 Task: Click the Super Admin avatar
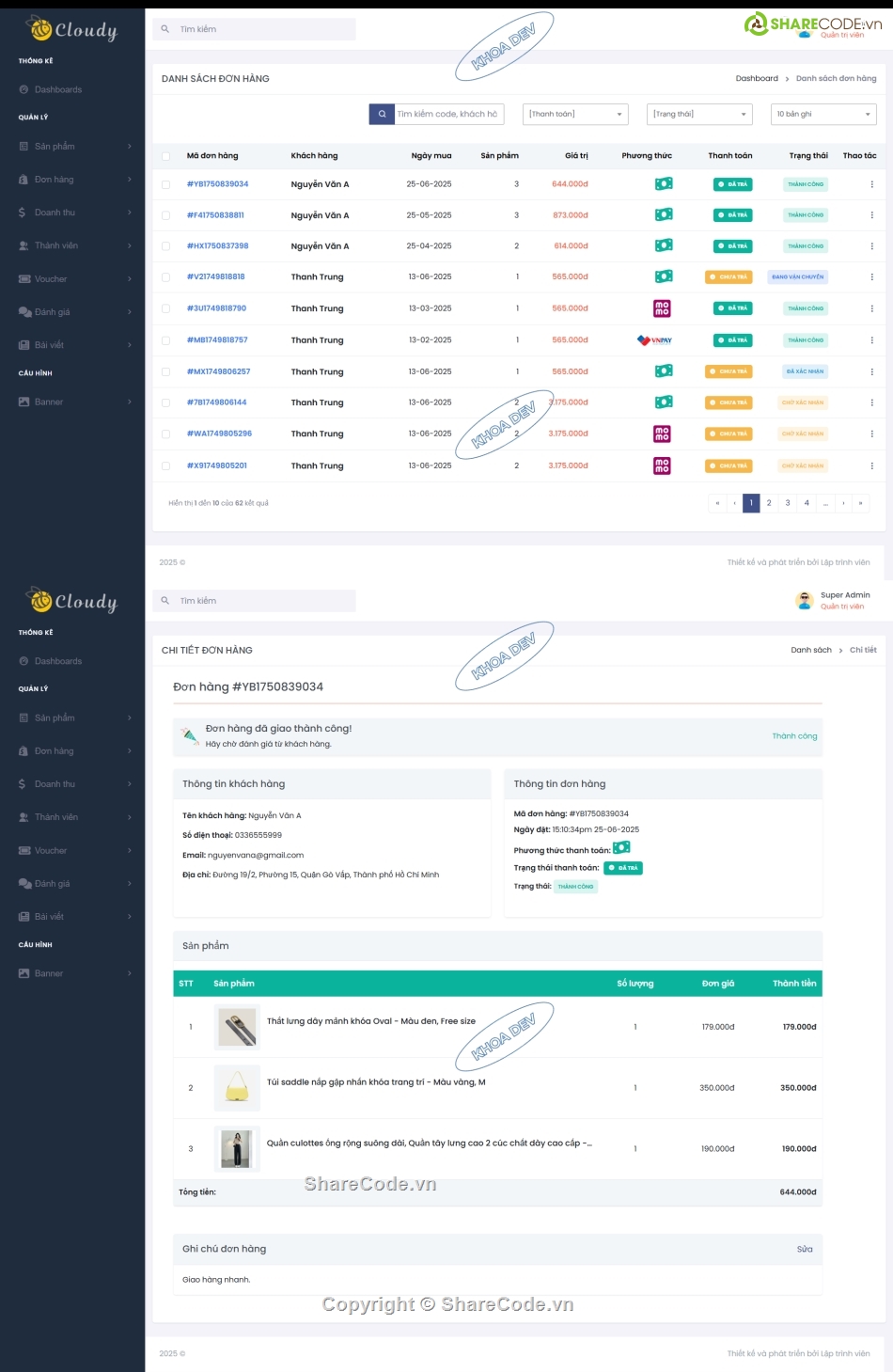click(x=804, y=600)
